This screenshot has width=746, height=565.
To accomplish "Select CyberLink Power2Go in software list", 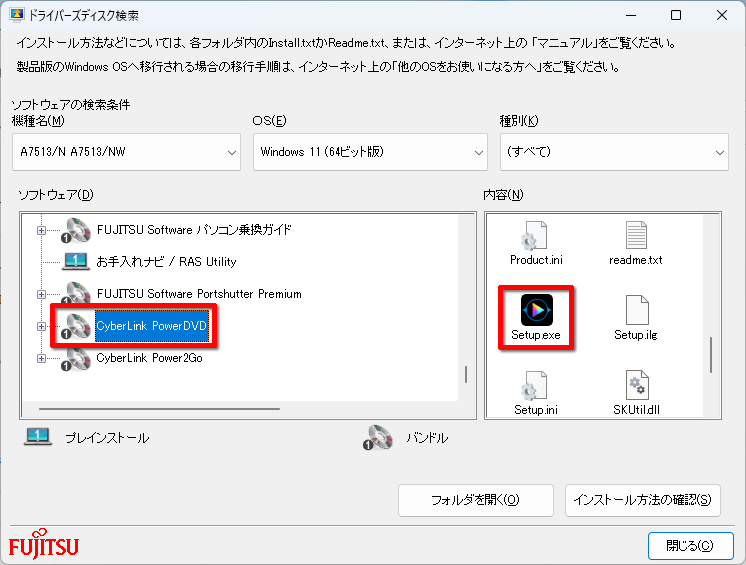I will click(149, 358).
